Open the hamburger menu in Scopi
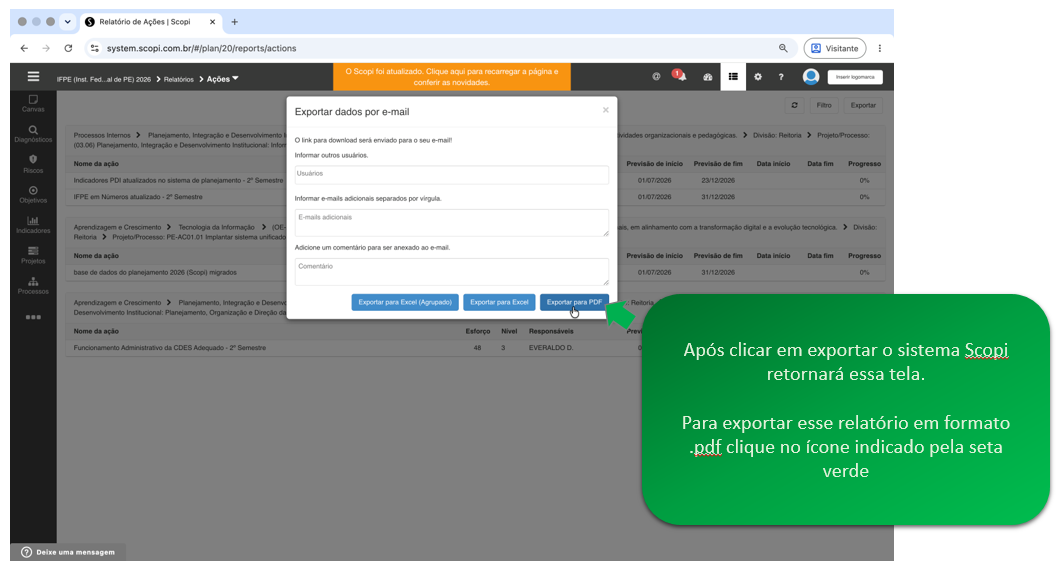The width and height of the screenshot is (1061, 581). click(33, 76)
